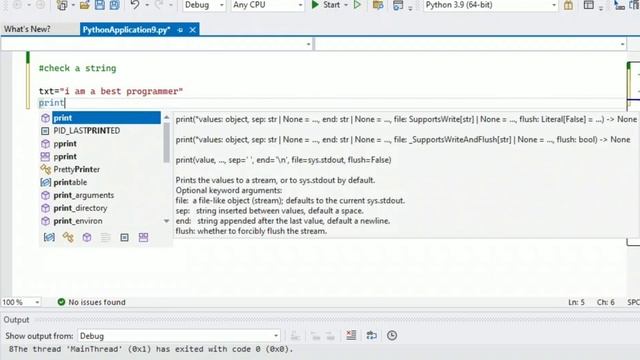Click the folder view icon beside Start
640x360 pixels.
[378, 5]
